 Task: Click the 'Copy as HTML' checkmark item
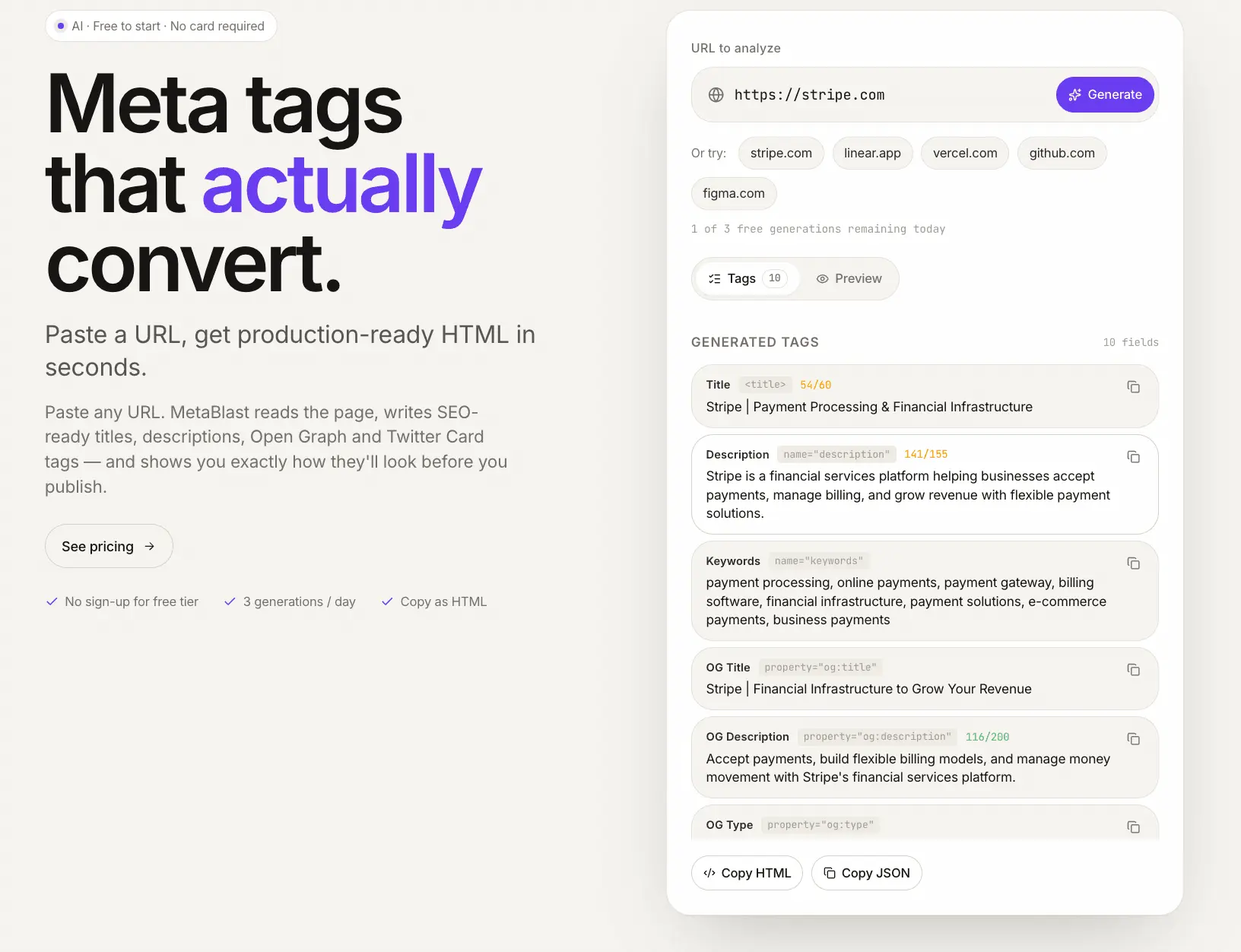433,601
